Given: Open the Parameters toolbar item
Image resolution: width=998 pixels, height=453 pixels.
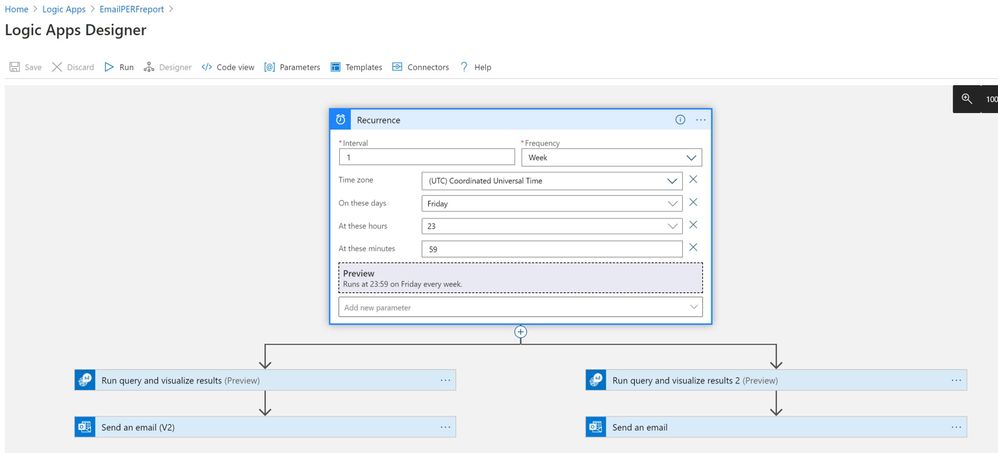Looking at the screenshot, I should (292, 67).
